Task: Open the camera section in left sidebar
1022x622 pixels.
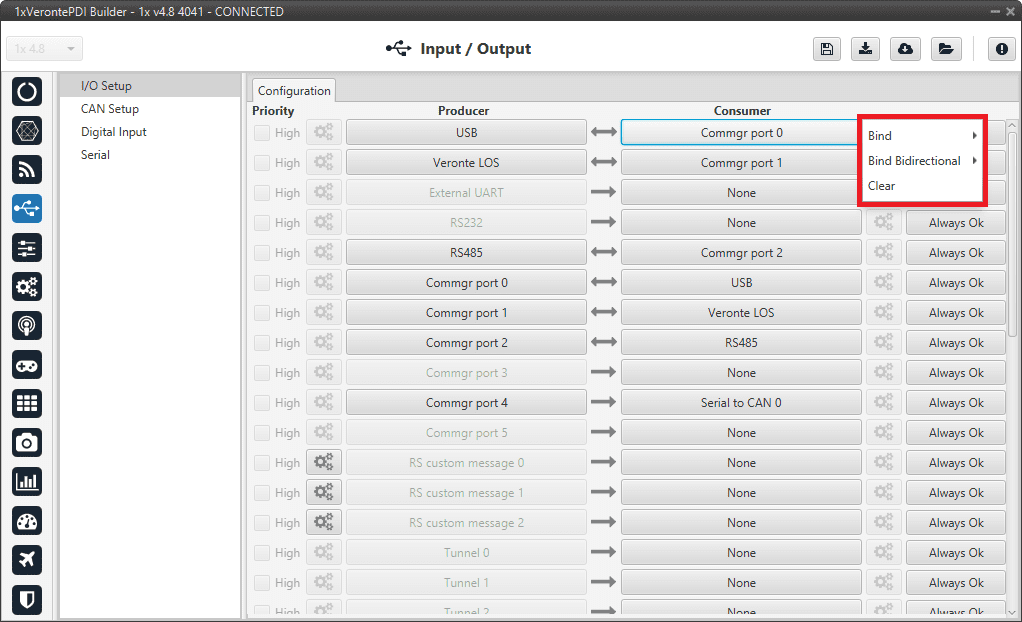Action: pos(27,442)
